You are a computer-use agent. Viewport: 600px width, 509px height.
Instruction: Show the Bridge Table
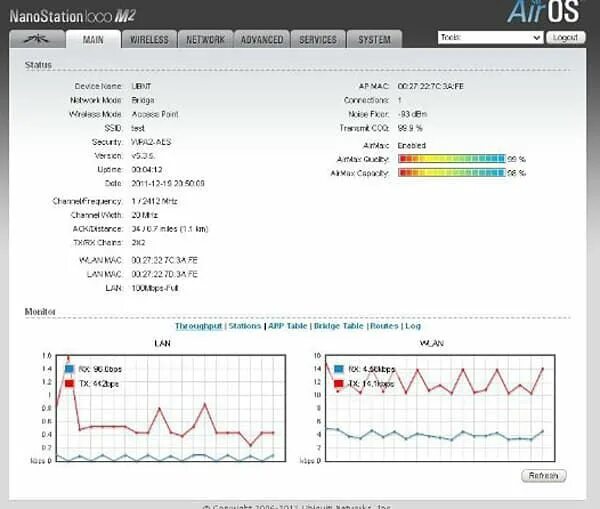click(338, 326)
